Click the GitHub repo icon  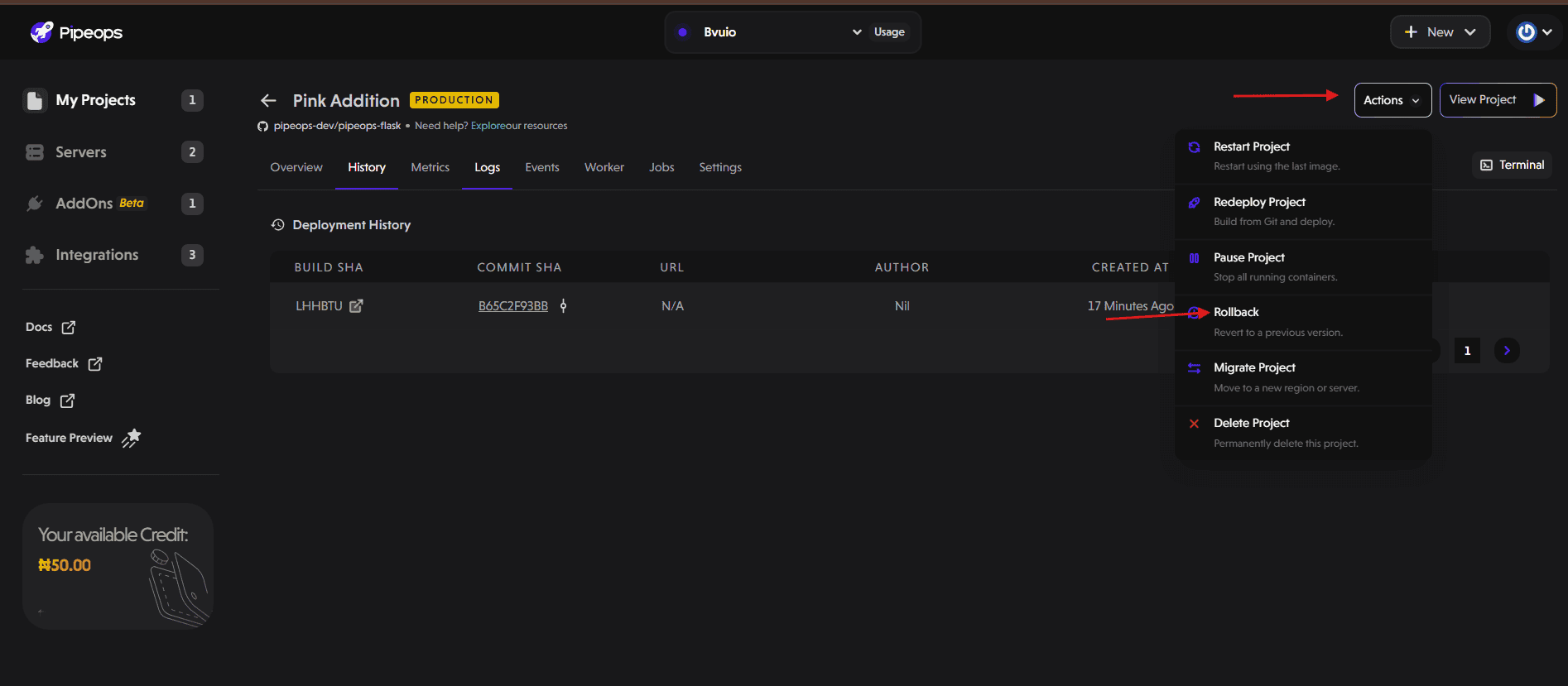point(262,126)
